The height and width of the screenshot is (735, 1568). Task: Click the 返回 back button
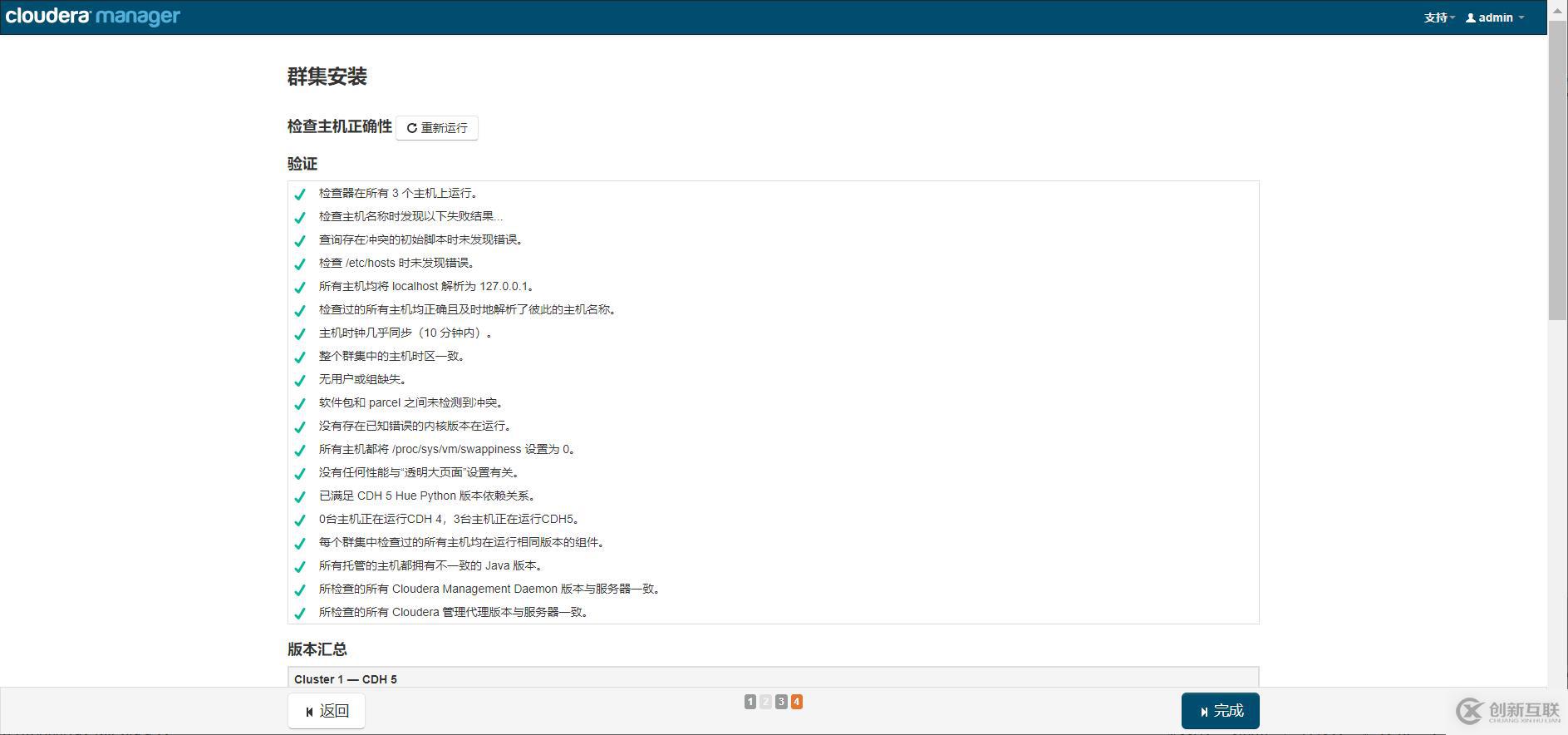327,711
